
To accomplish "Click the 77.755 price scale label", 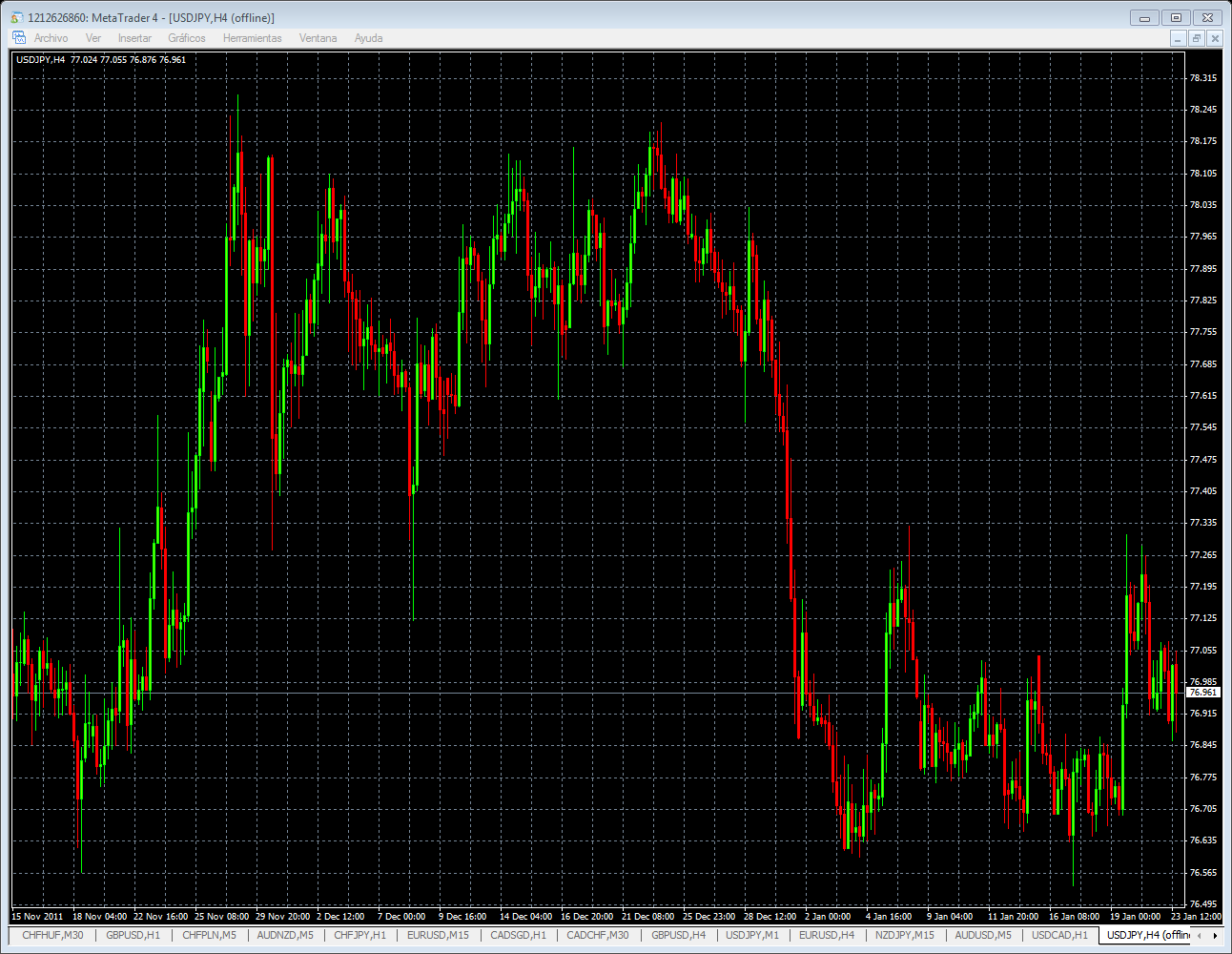I will coord(1203,332).
